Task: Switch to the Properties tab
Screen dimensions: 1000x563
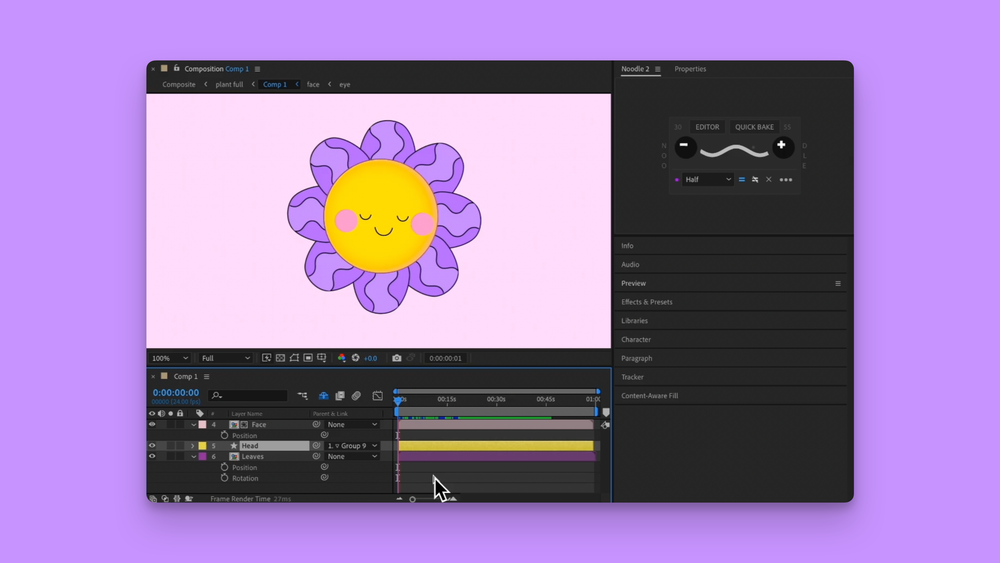Action: (x=690, y=69)
